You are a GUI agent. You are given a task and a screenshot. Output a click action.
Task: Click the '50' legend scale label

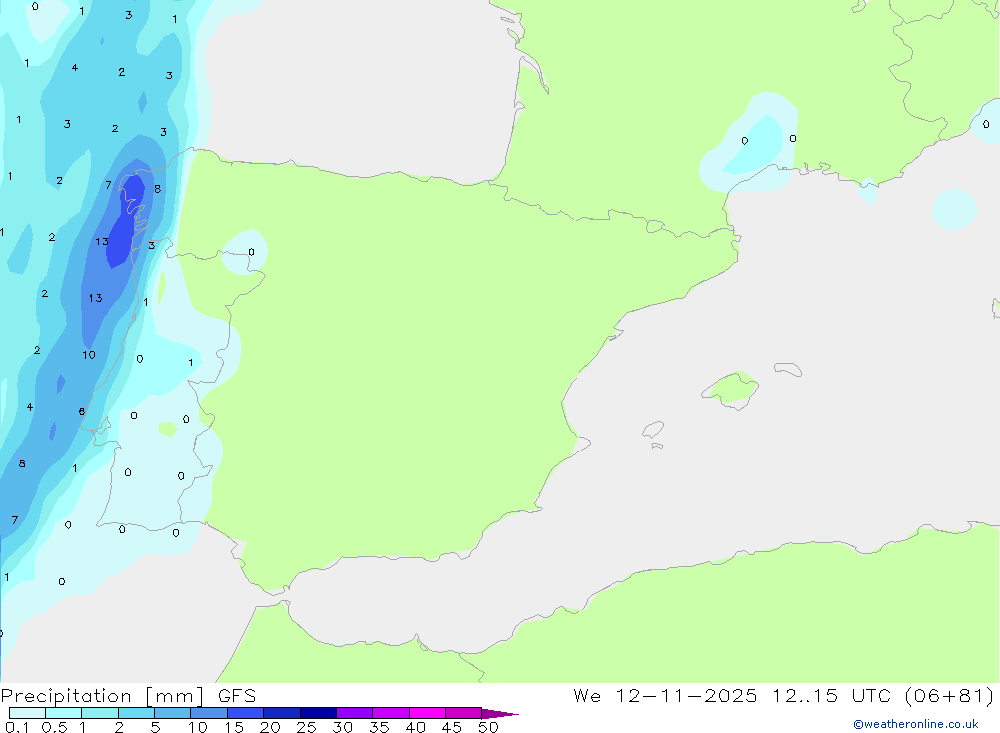488,727
